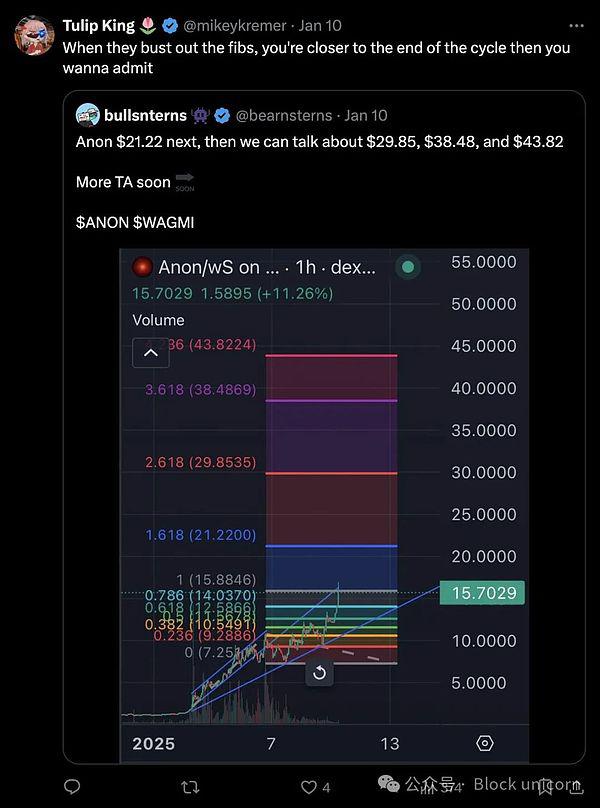Click the $ANON cashtag
Image resolution: width=600 pixels, height=808 pixels.
point(102,223)
